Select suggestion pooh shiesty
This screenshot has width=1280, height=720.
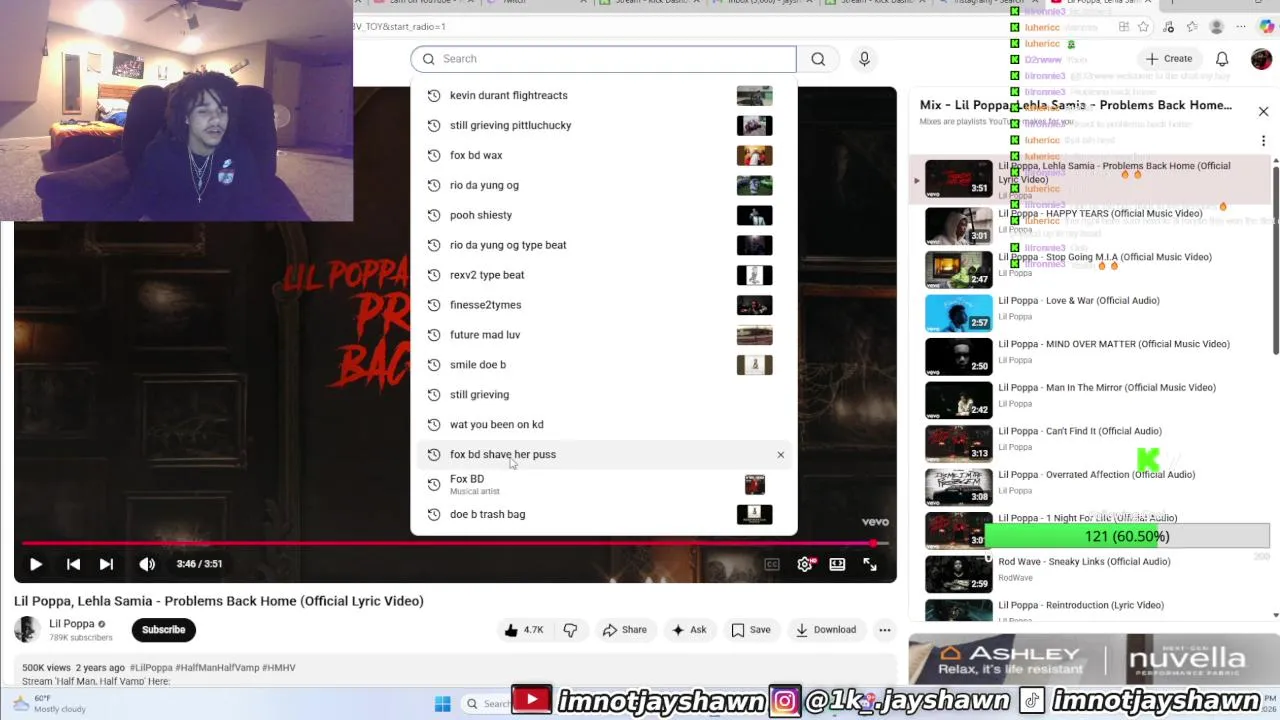click(x=603, y=215)
